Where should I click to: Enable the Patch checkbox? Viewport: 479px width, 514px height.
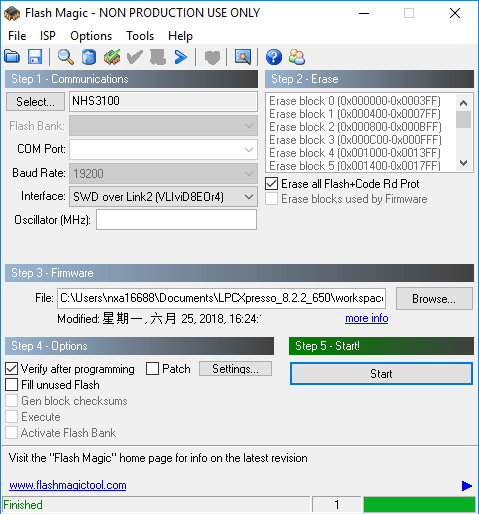(x=152, y=369)
